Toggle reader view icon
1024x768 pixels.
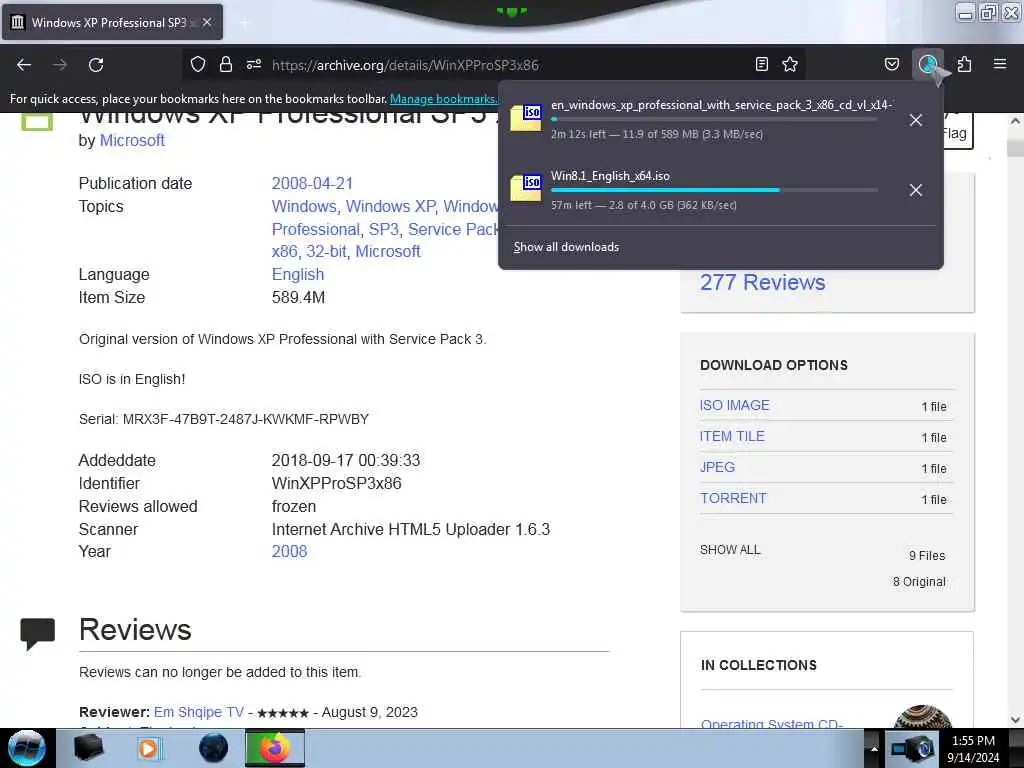(x=761, y=64)
